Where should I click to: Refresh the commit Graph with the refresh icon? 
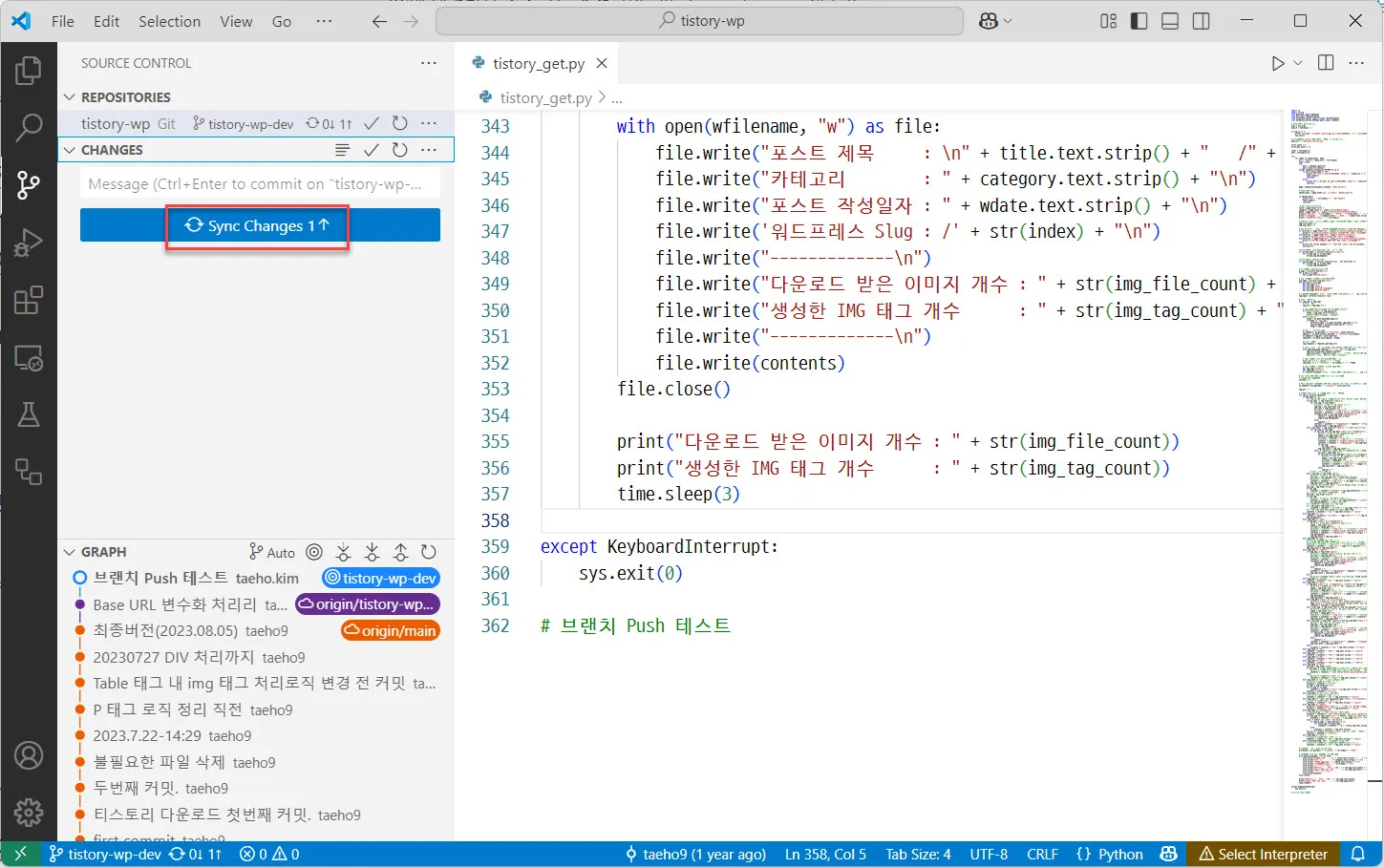click(x=428, y=552)
